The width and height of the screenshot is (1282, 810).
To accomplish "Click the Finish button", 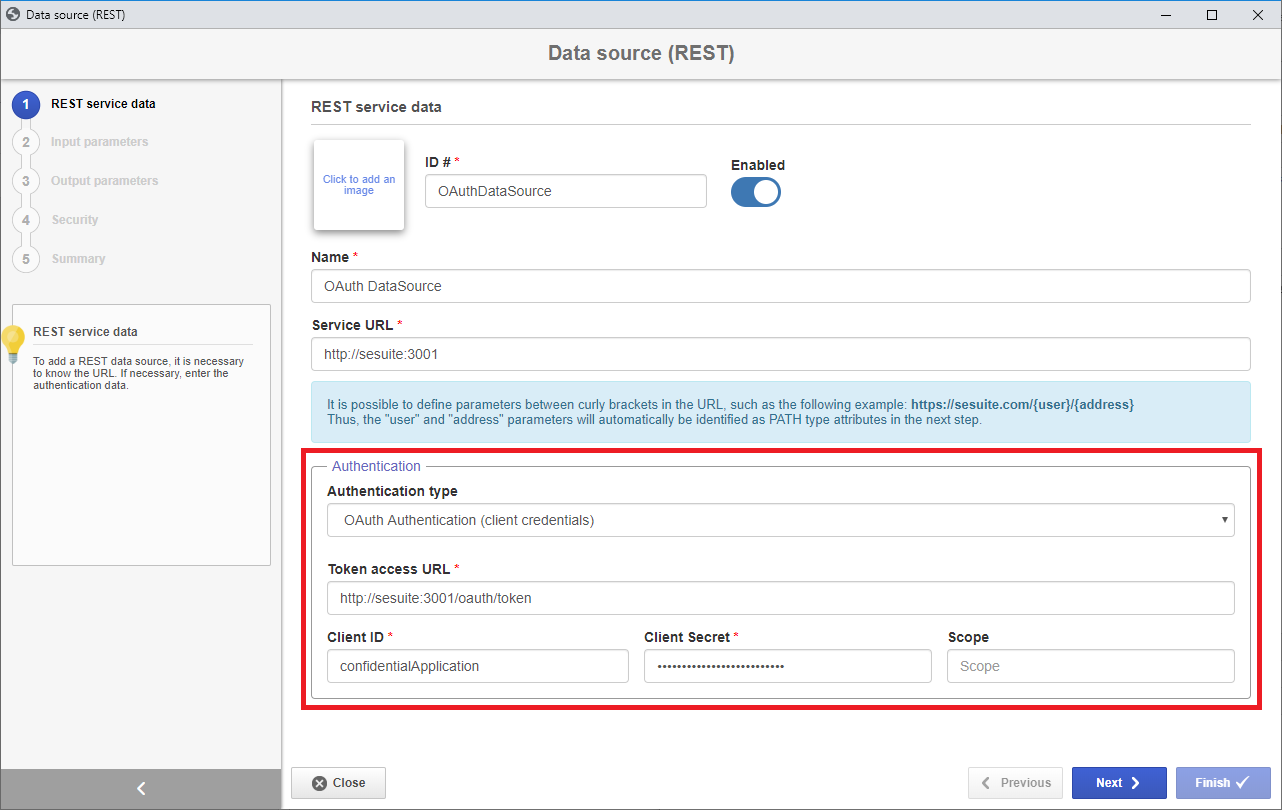I will coord(1223,783).
